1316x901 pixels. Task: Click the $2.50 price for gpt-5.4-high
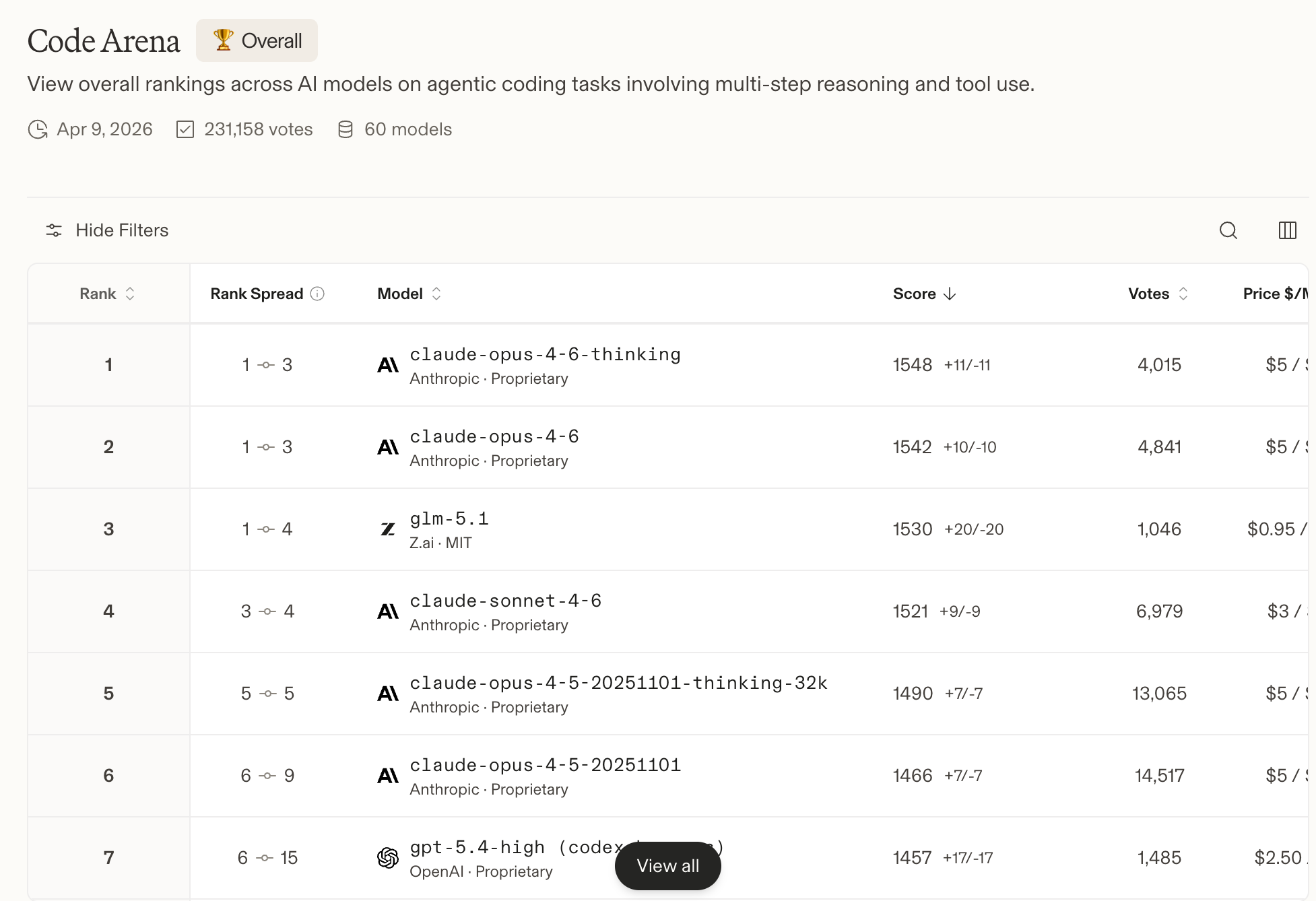coord(1280,858)
